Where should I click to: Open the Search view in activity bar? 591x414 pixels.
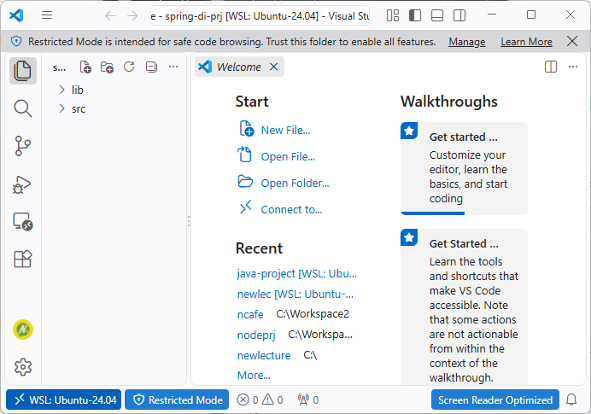pos(23,109)
